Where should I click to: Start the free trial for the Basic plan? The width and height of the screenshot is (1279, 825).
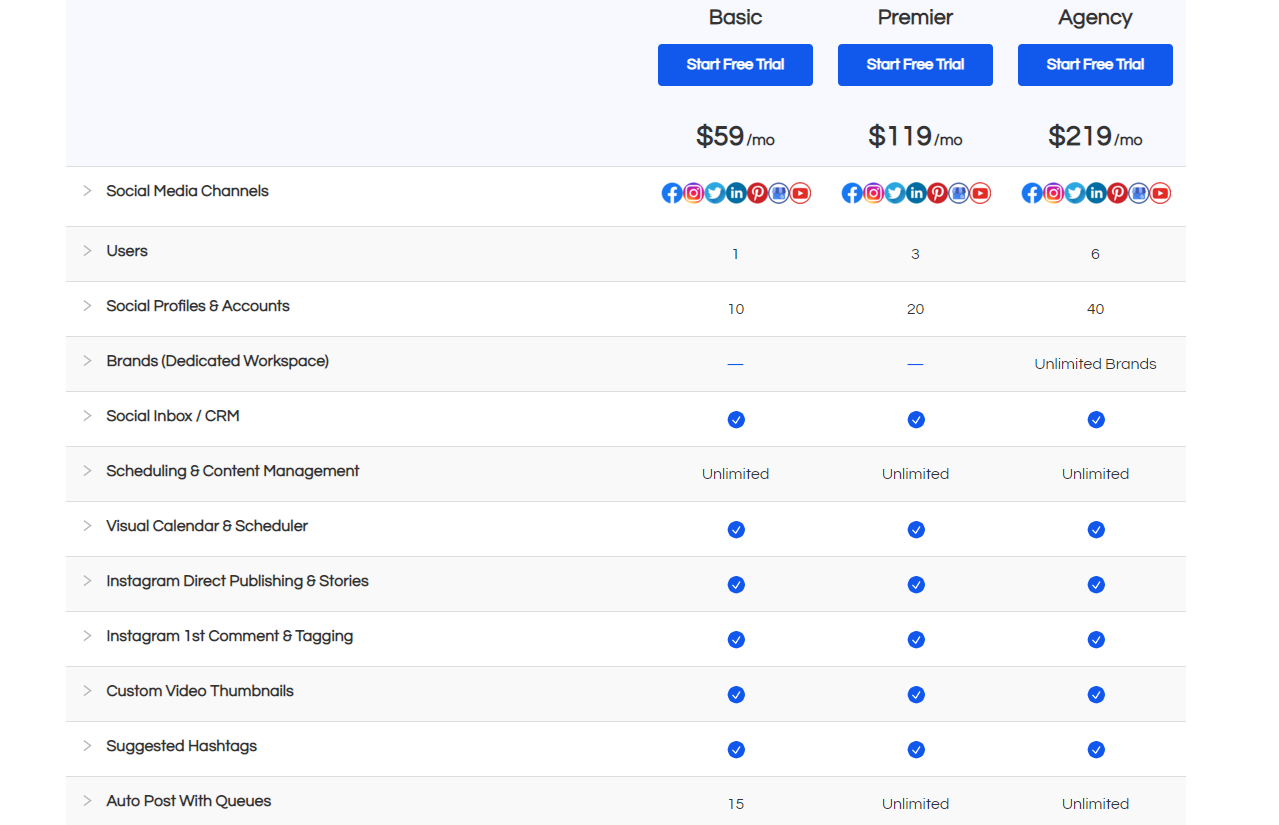[735, 65]
